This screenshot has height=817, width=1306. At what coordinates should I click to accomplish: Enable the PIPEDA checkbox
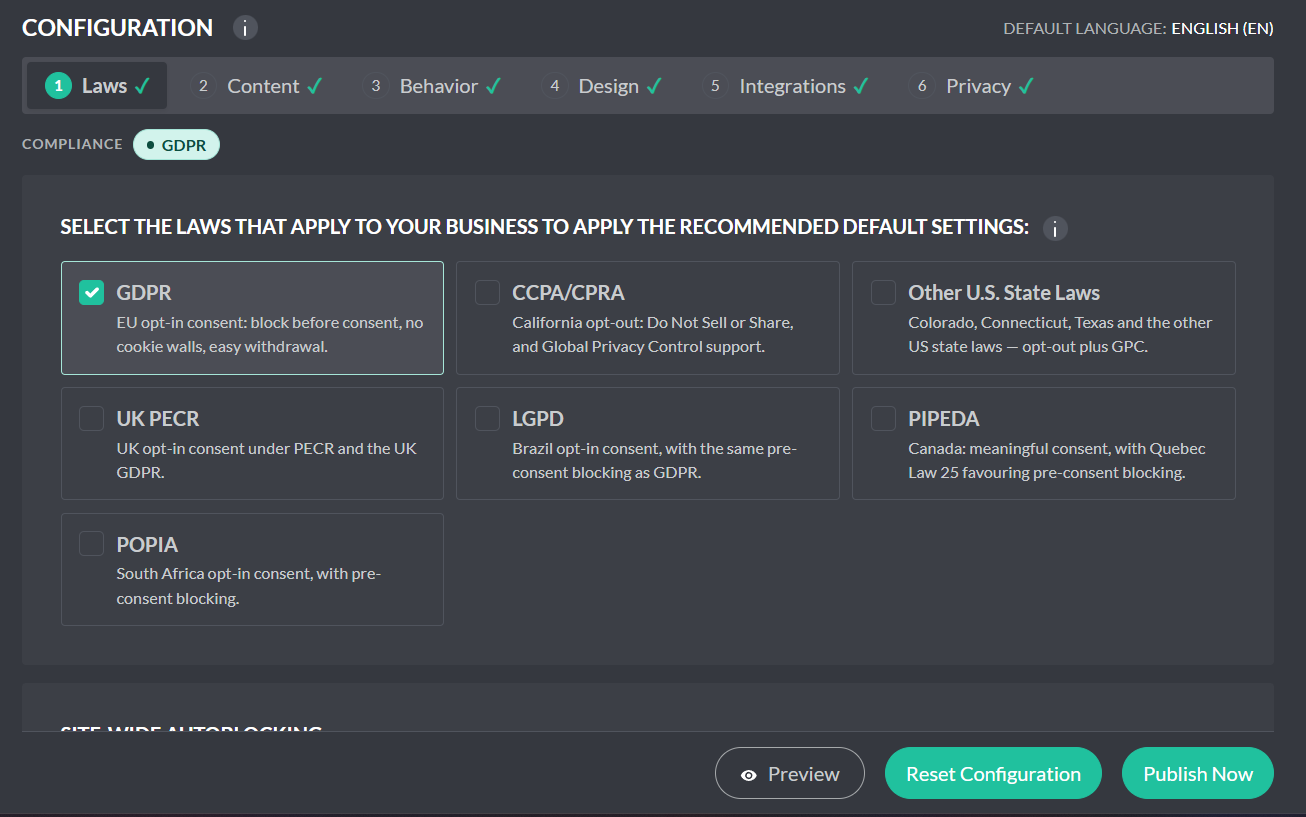coord(883,418)
